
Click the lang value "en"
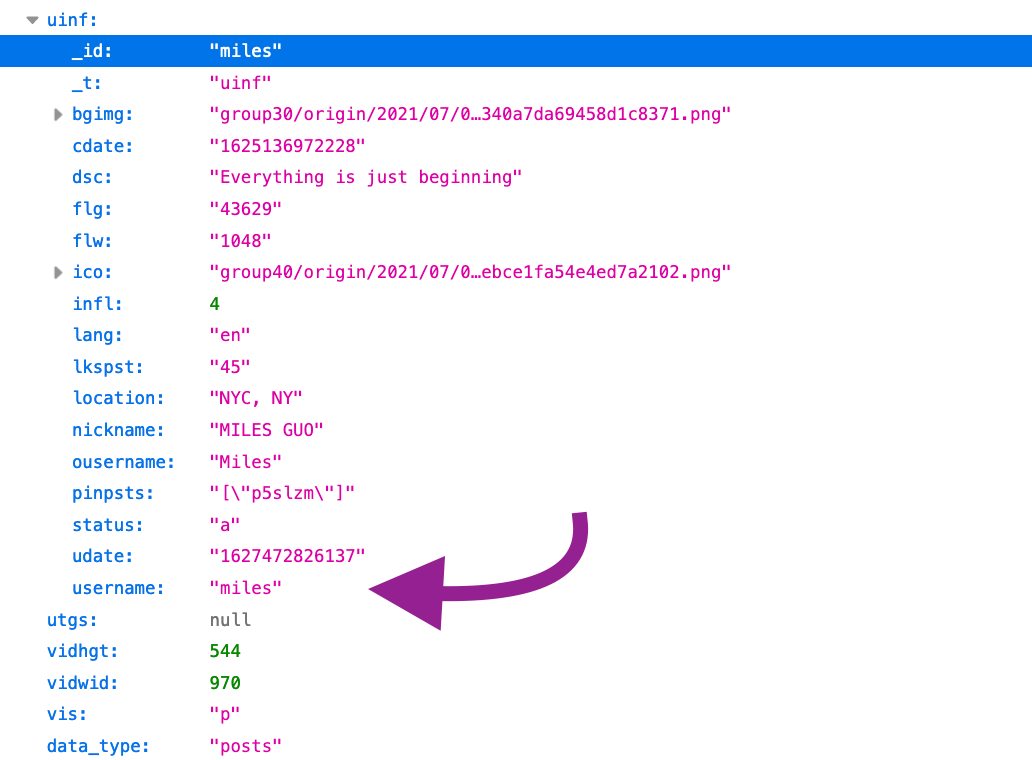tap(229, 334)
